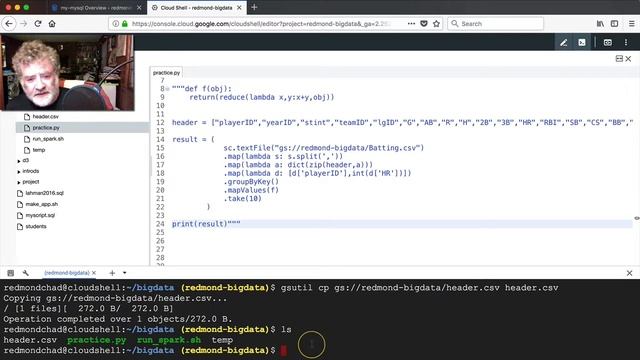640x360 pixels.
Task: Open a new browser tab
Action: 254,7
